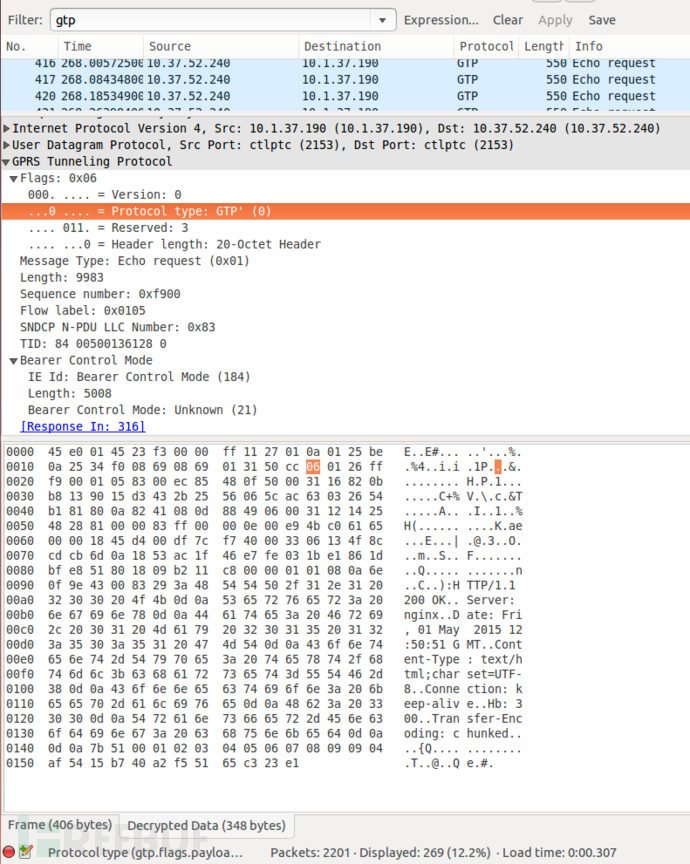Select Header length: 20-Octet Header line
The image size is (690, 864).
[x=175, y=244]
